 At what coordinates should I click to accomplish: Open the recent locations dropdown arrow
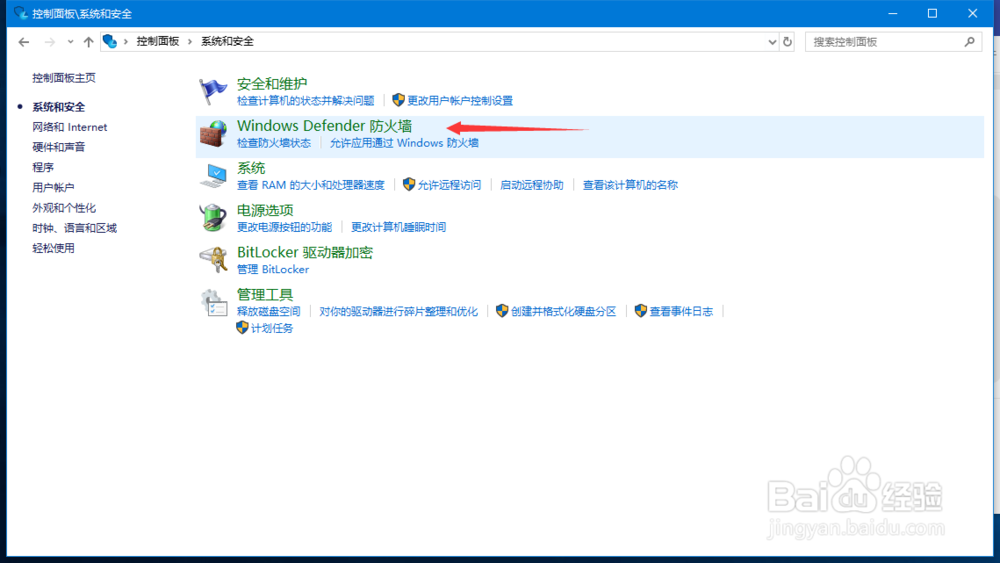pyautogui.click(x=70, y=42)
